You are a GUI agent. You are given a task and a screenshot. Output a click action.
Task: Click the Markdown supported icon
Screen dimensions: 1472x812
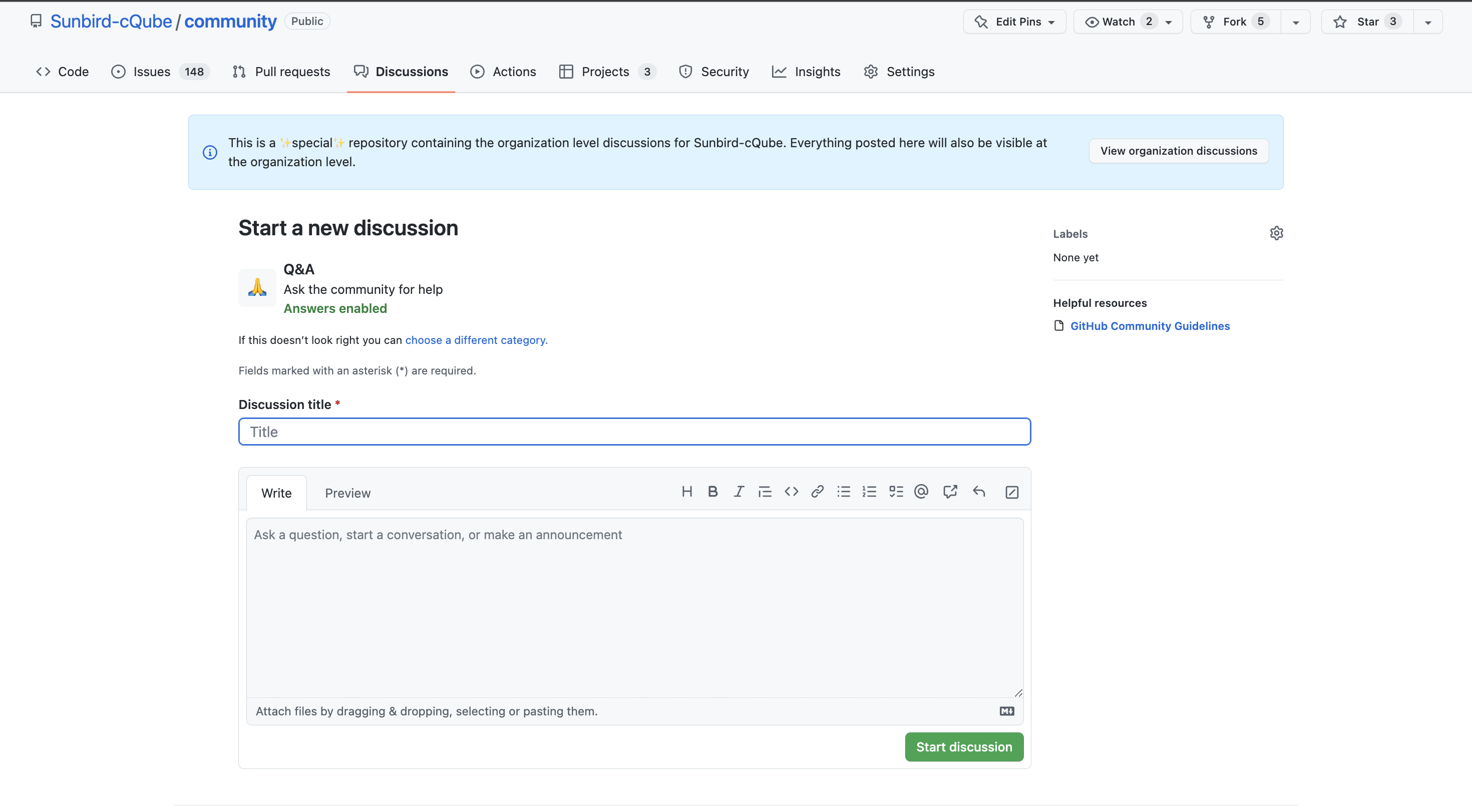[x=1007, y=711]
